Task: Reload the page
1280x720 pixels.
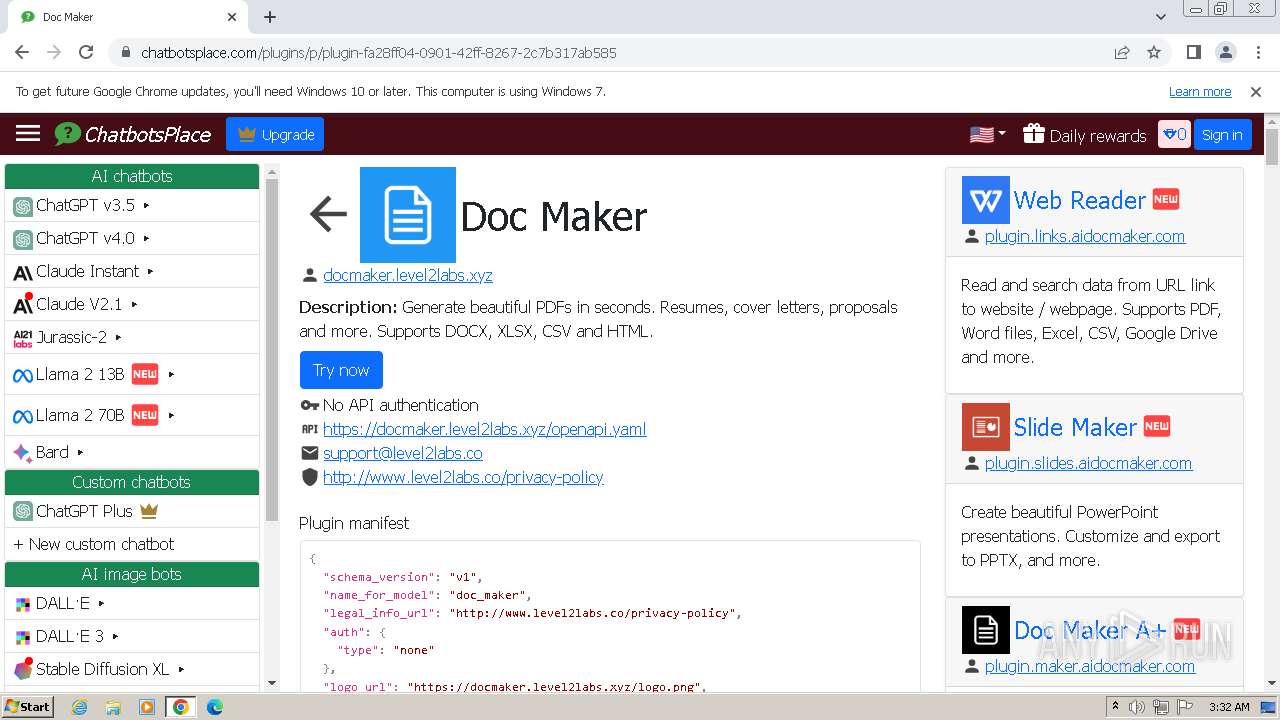Action: point(86,52)
